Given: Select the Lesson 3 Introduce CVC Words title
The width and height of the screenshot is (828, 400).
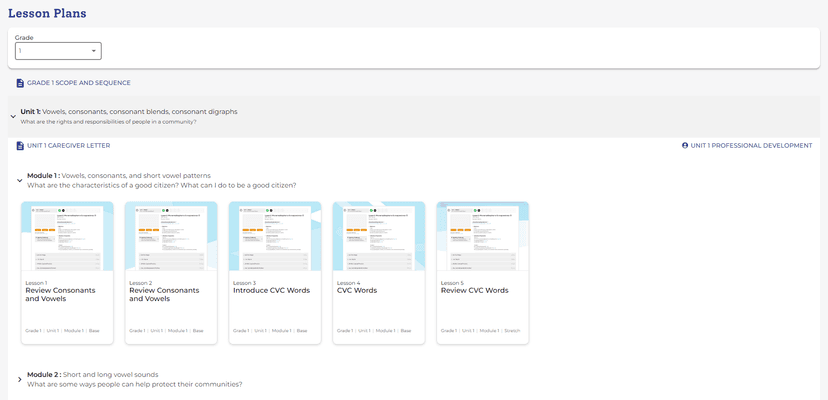Looking at the screenshot, I should [x=270, y=291].
